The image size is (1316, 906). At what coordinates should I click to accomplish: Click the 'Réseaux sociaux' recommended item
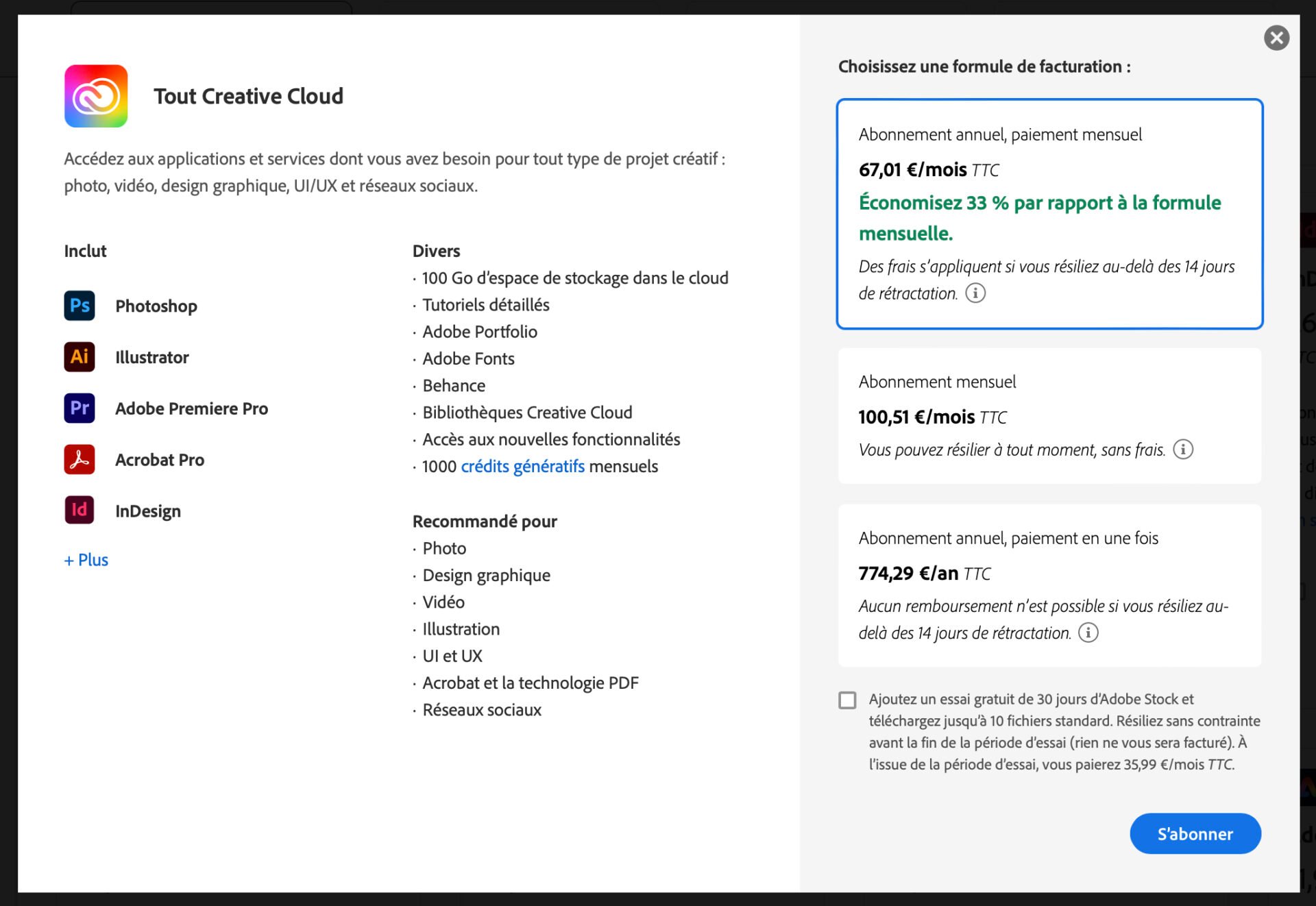tap(482, 710)
